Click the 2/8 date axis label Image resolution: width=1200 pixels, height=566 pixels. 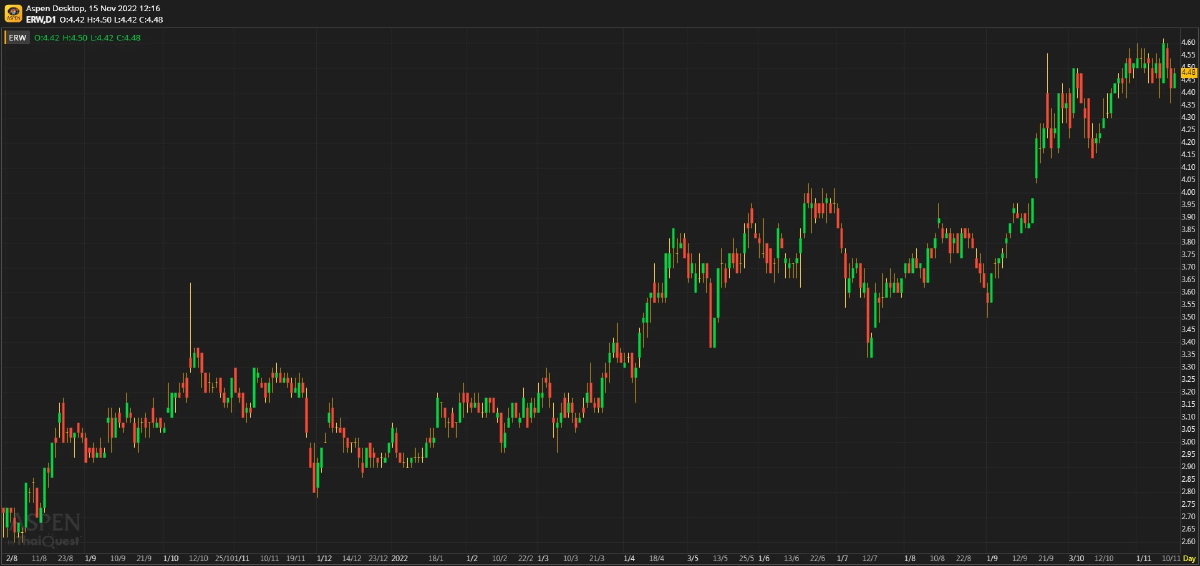12,558
